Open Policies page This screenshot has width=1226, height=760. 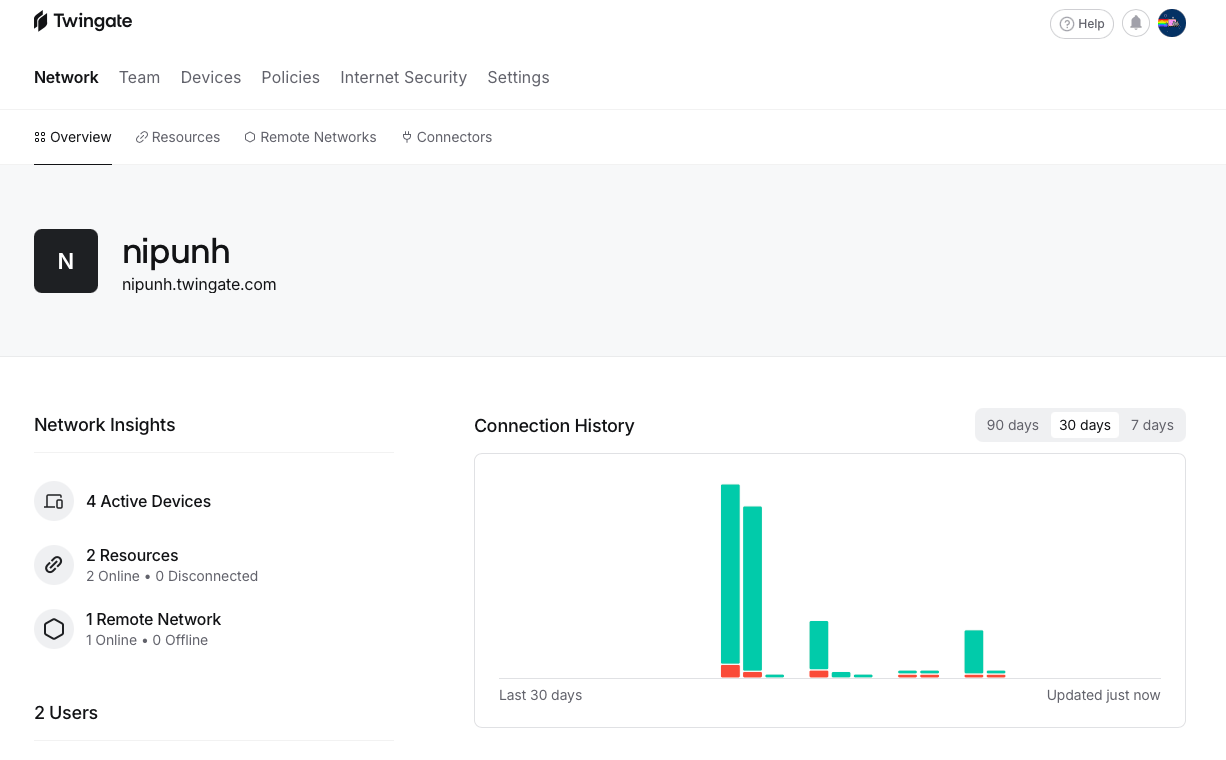(x=290, y=77)
